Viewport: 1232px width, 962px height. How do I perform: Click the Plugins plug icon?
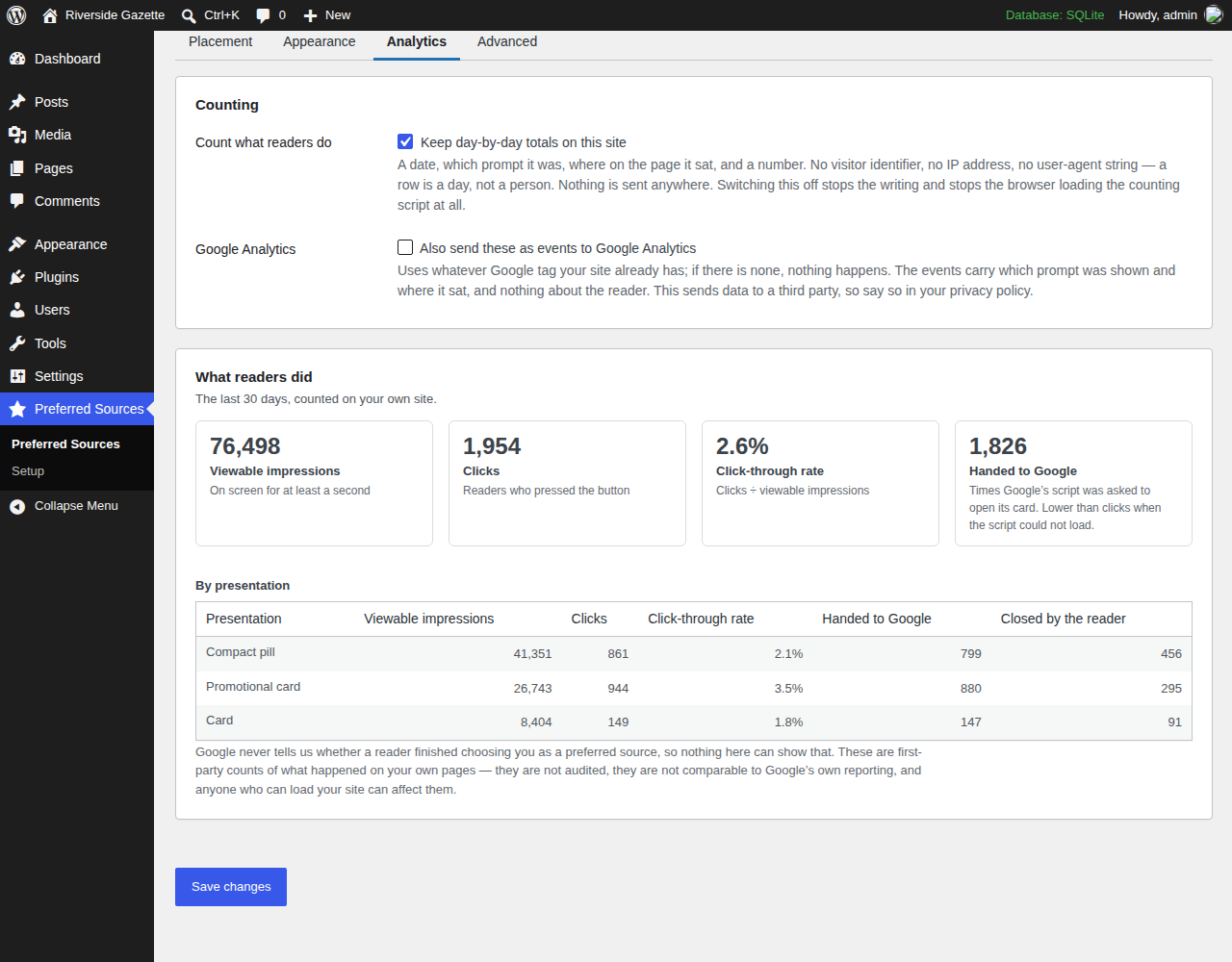pyautogui.click(x=17, y=277)
